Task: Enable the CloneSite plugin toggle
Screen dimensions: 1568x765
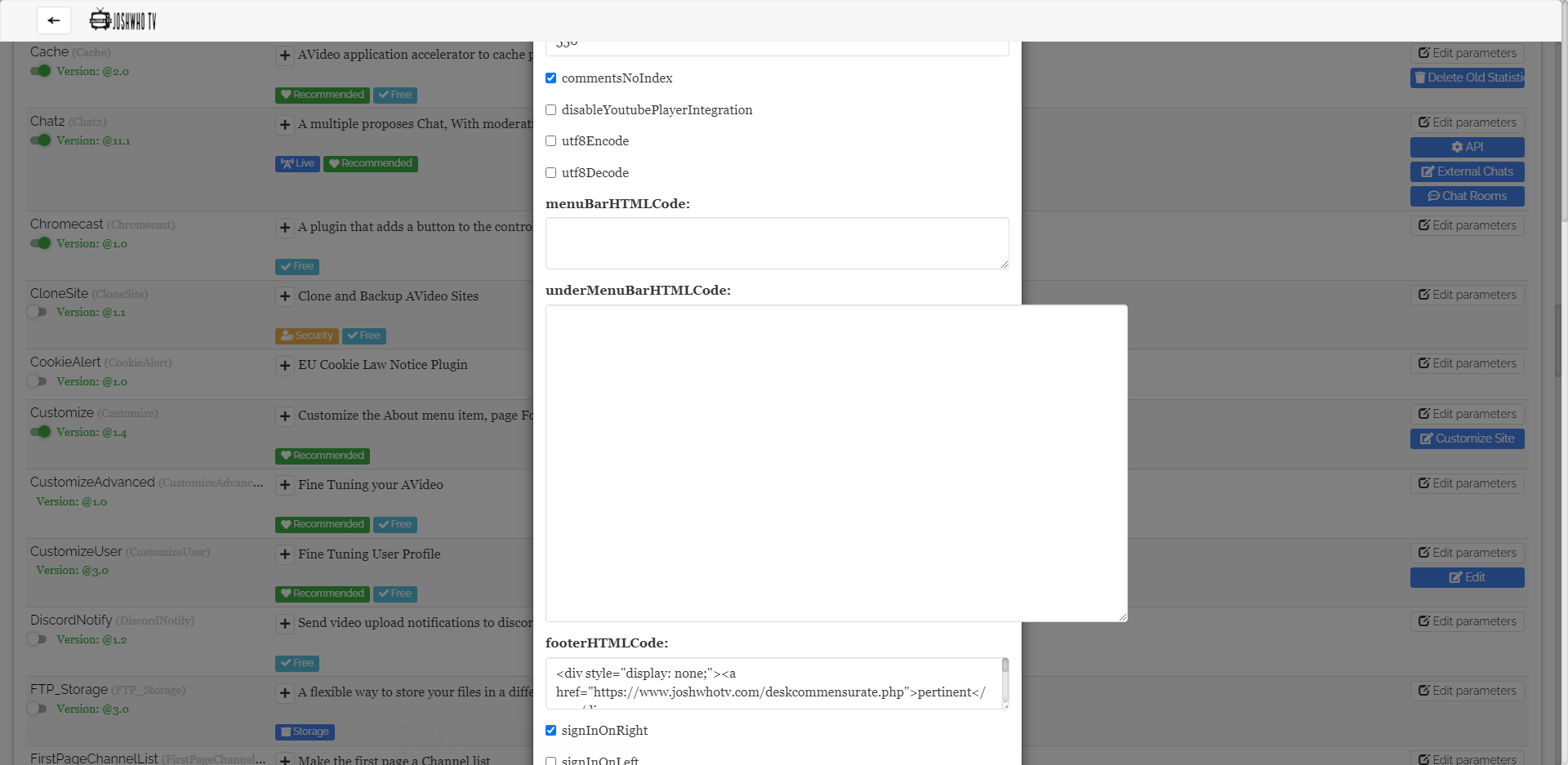Action: (x=39, y=312)
